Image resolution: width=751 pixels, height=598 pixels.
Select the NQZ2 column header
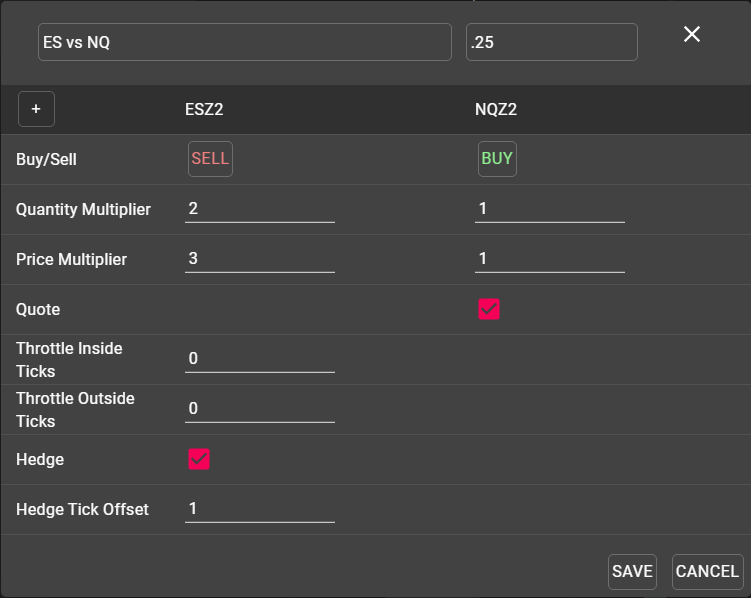496,109
